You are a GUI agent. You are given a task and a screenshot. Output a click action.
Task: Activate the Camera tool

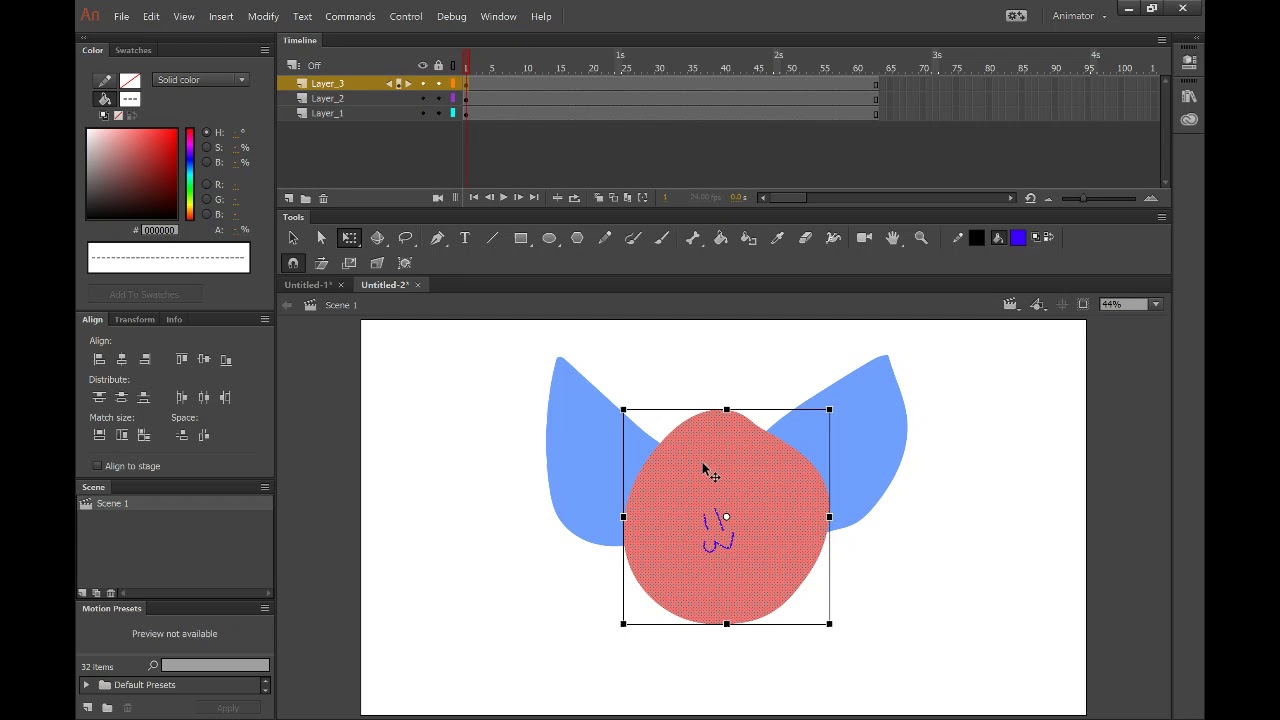coord(865,238)
